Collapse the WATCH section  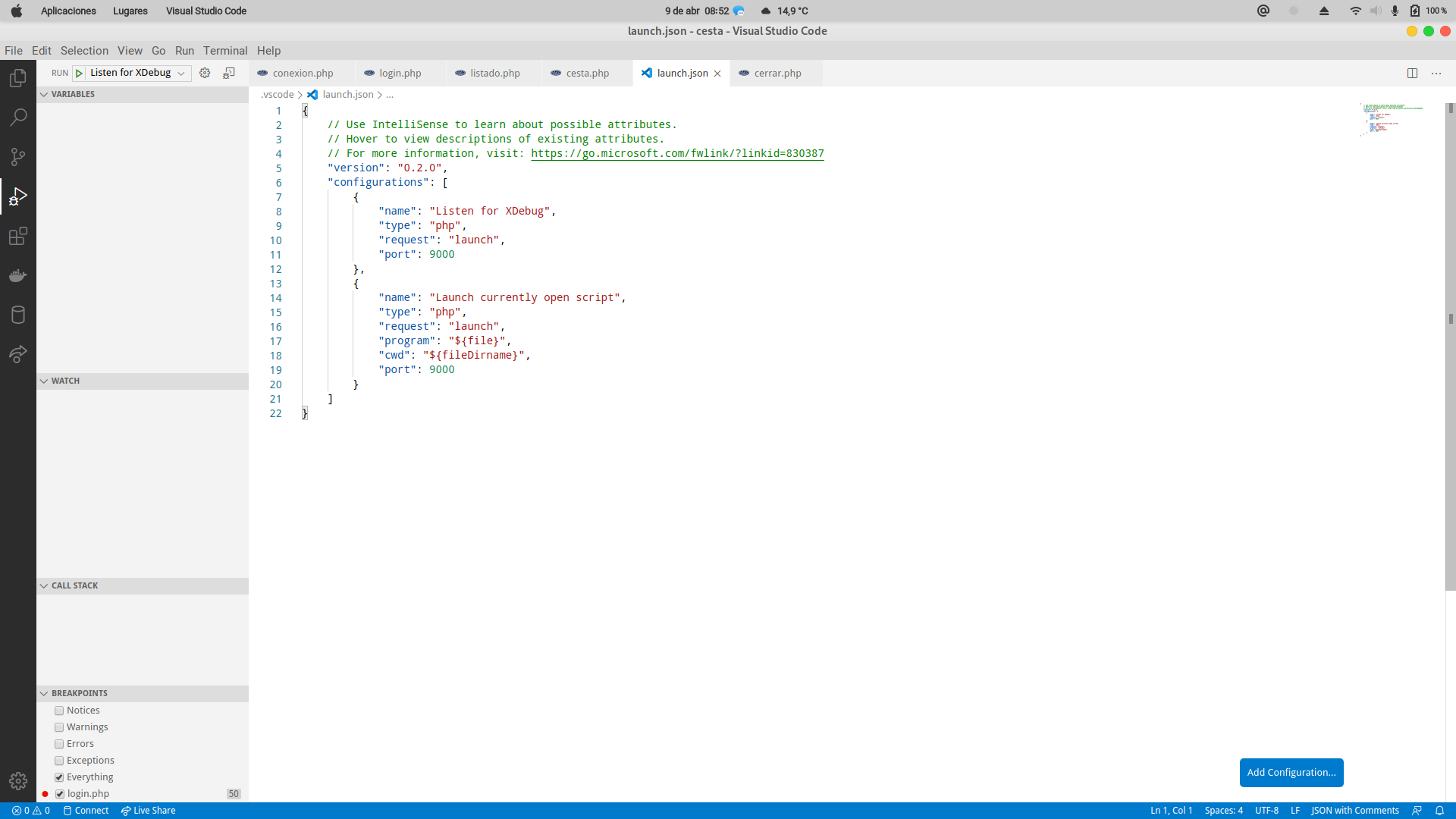(143, 381)
